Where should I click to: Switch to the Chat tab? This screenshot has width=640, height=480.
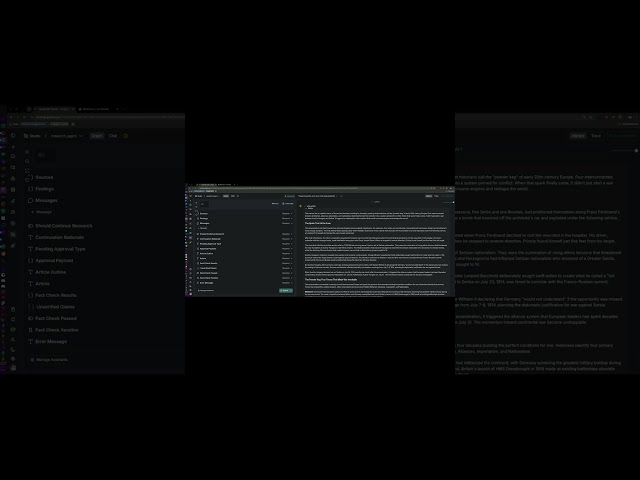233,196
